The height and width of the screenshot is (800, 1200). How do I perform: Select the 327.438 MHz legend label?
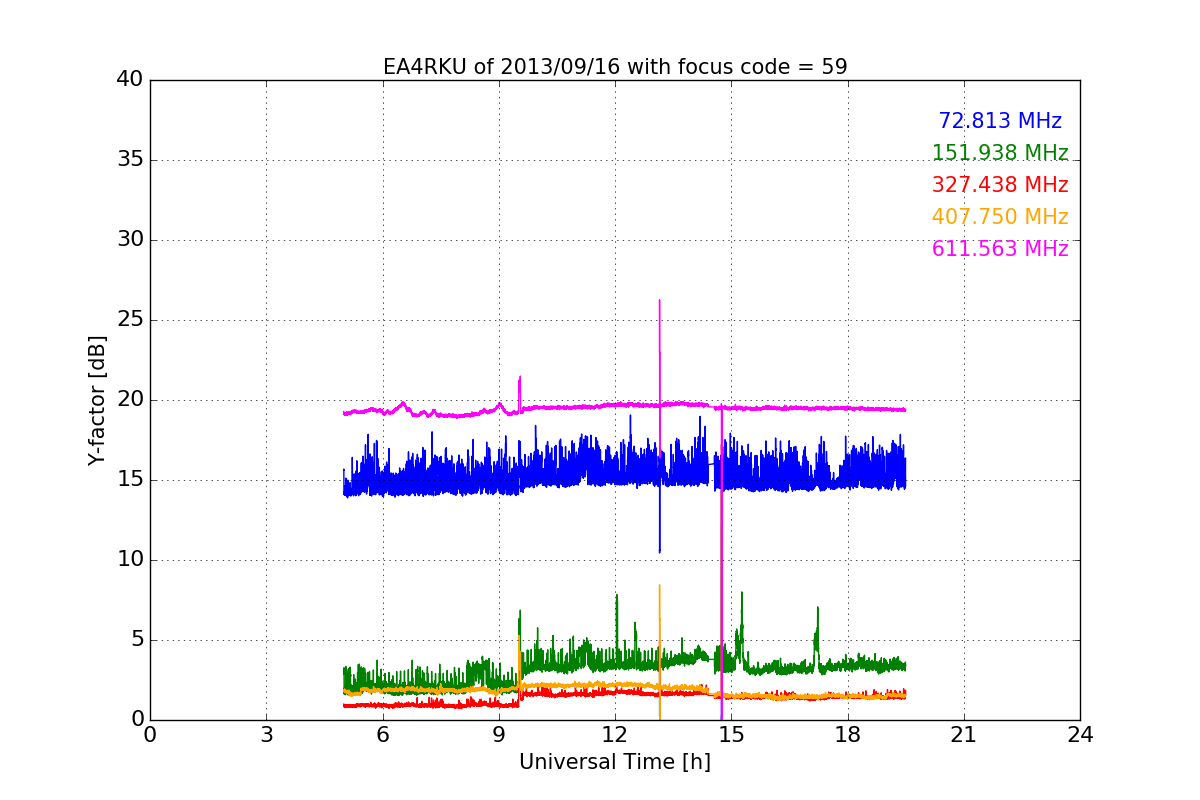point(1000,185)
